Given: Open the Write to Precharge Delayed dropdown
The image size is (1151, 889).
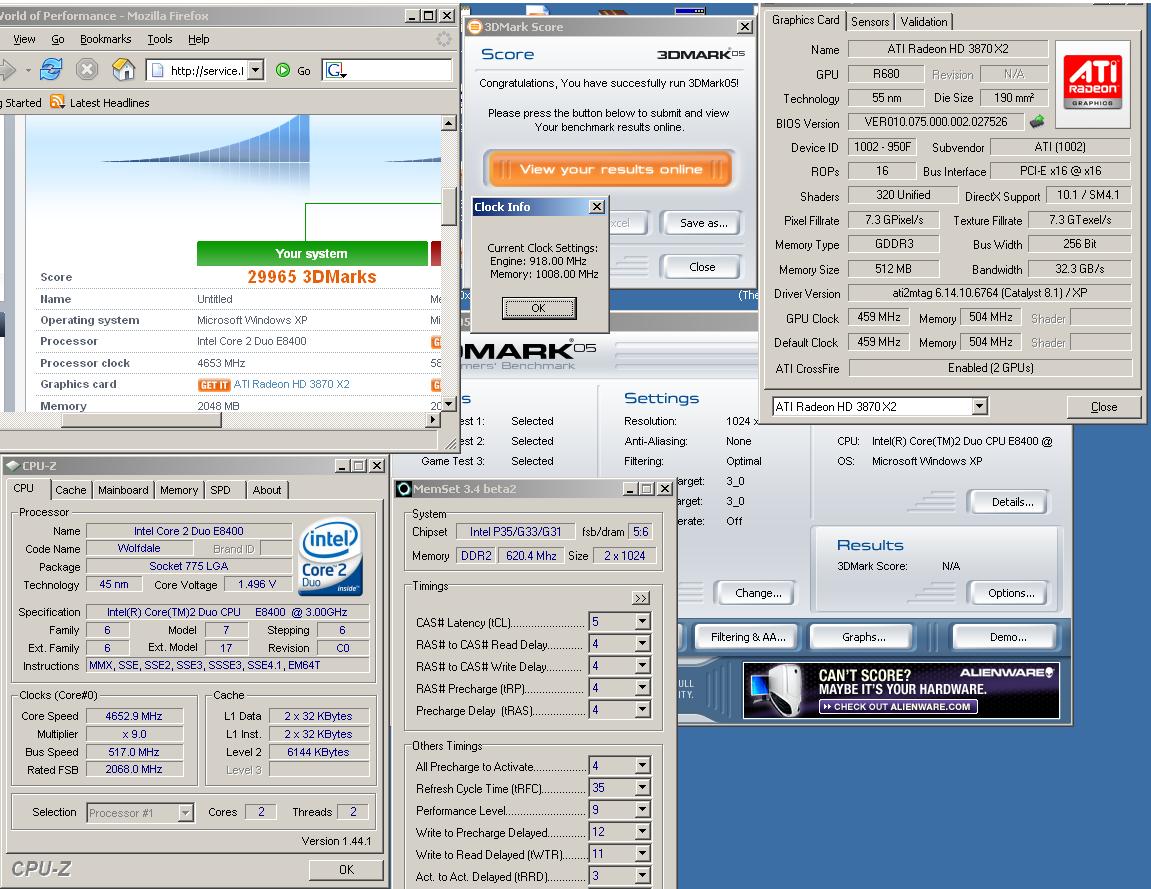Looking at the screenshot, I should pyautogui.click(x=642, y=832).
